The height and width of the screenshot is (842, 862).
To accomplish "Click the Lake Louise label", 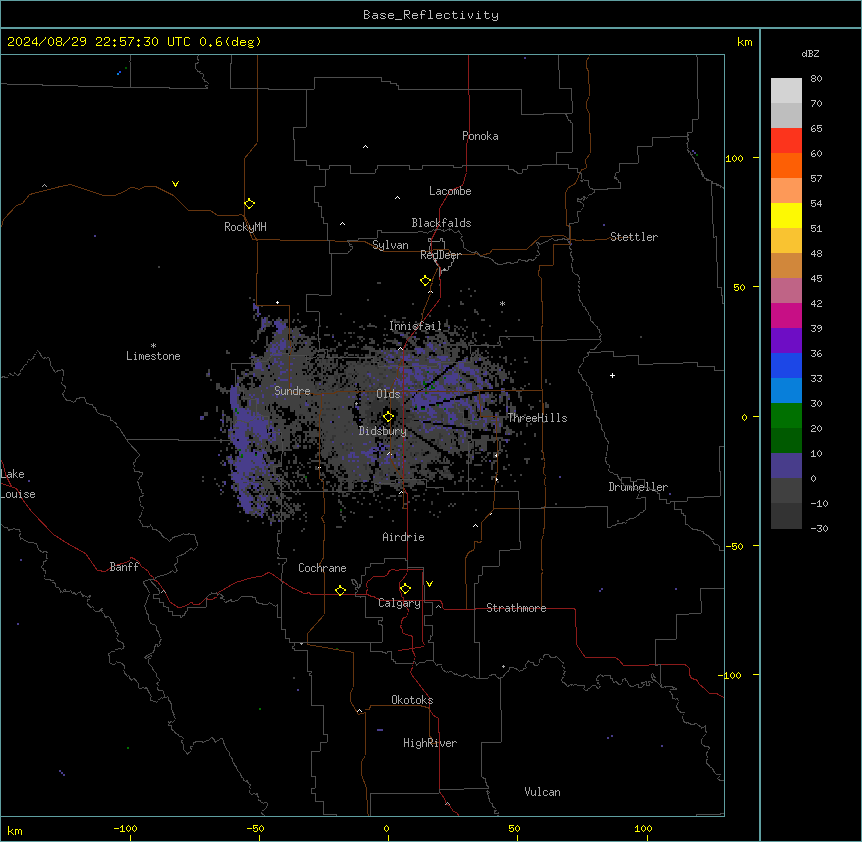I will [18, 484].
